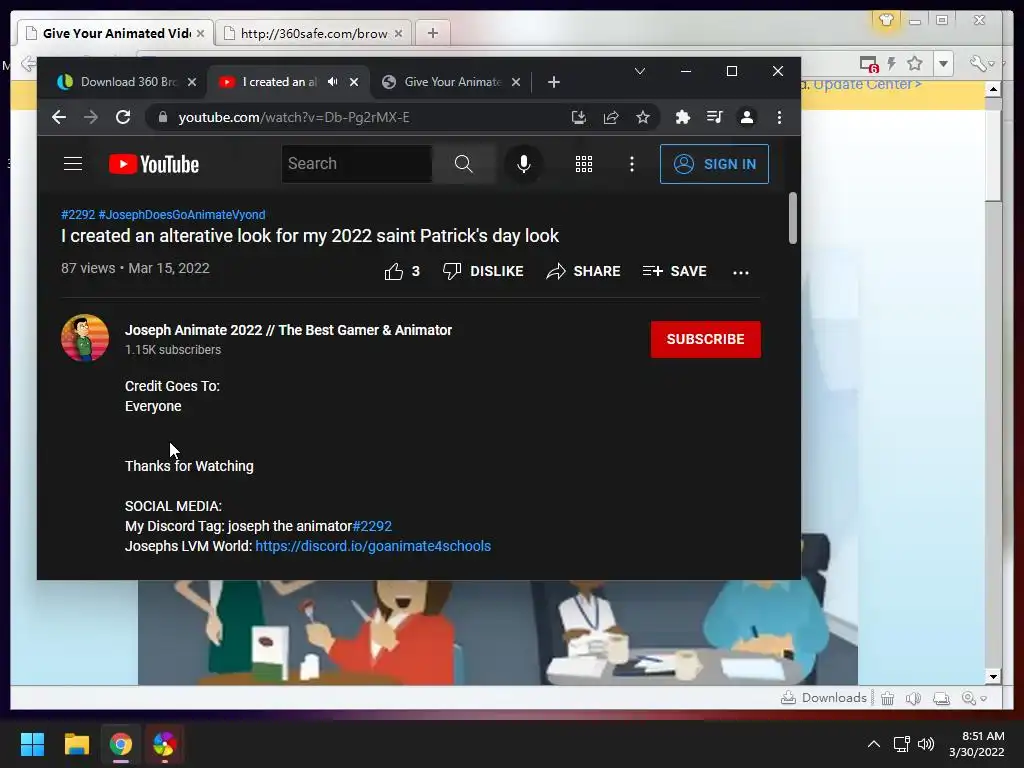1024x768 pixels.
Task: Open Chrome extensions puzzle icon
Action: [x=682, y=117]
